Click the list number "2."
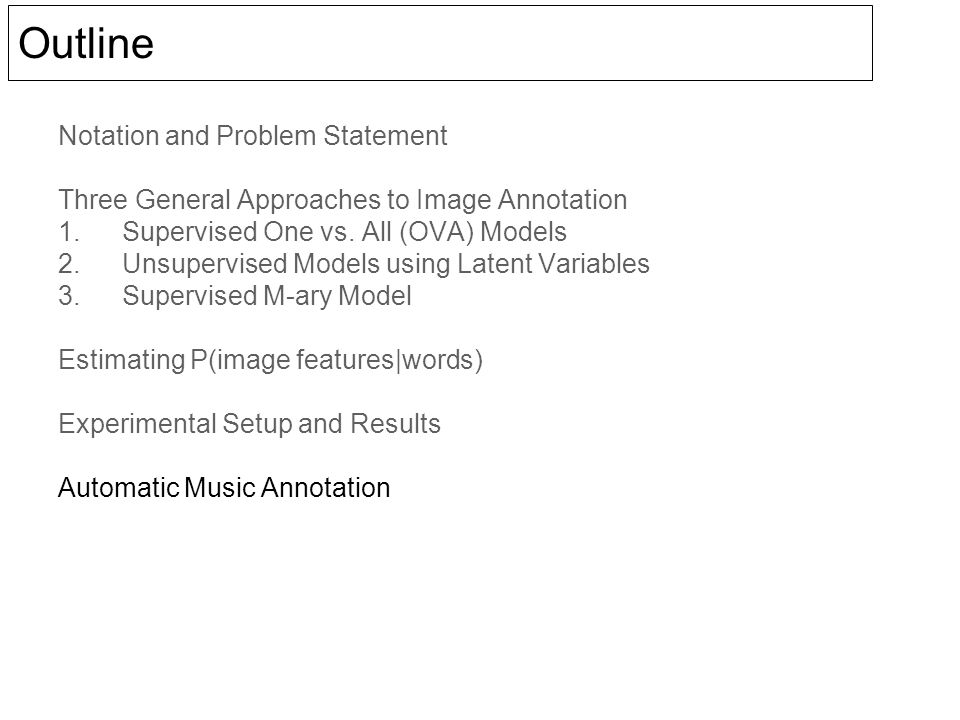The height and width of the screenshot is (720, 960). click(69, 264)
